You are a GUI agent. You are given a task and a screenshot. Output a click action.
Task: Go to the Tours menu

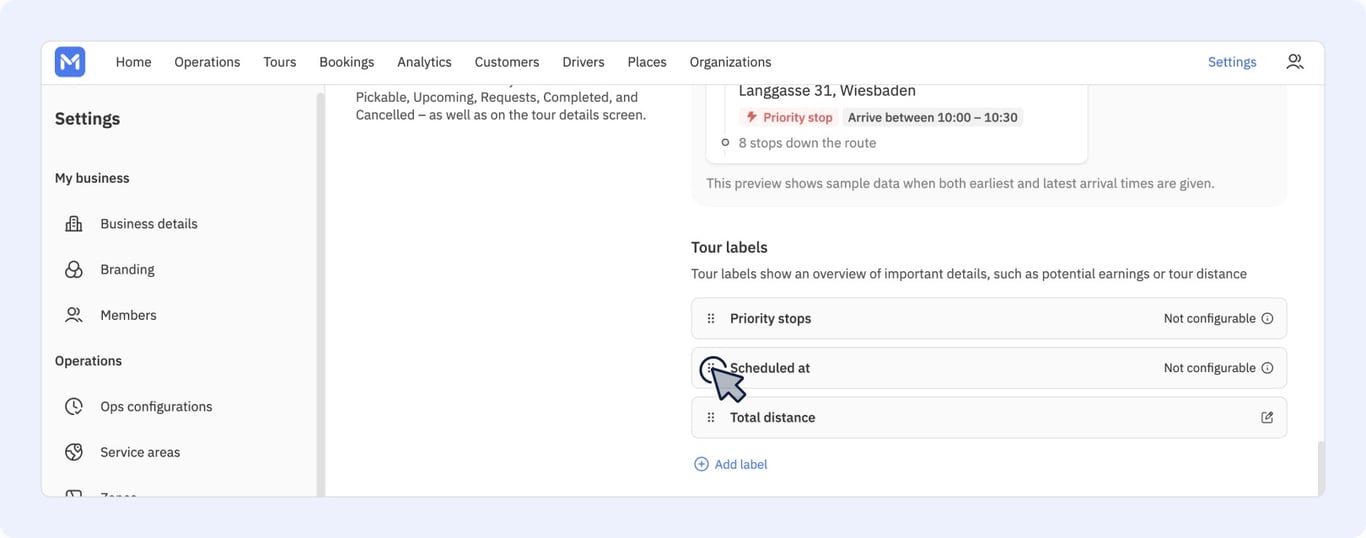pyautogui.click(x=280, y=62)
